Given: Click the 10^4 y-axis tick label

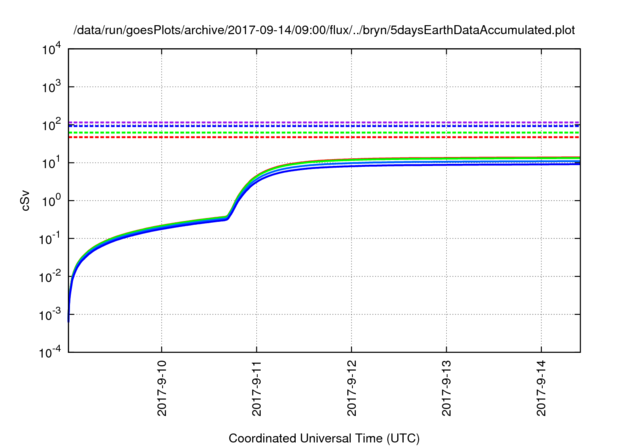Looking at the screenshot, I should [51, 49].
